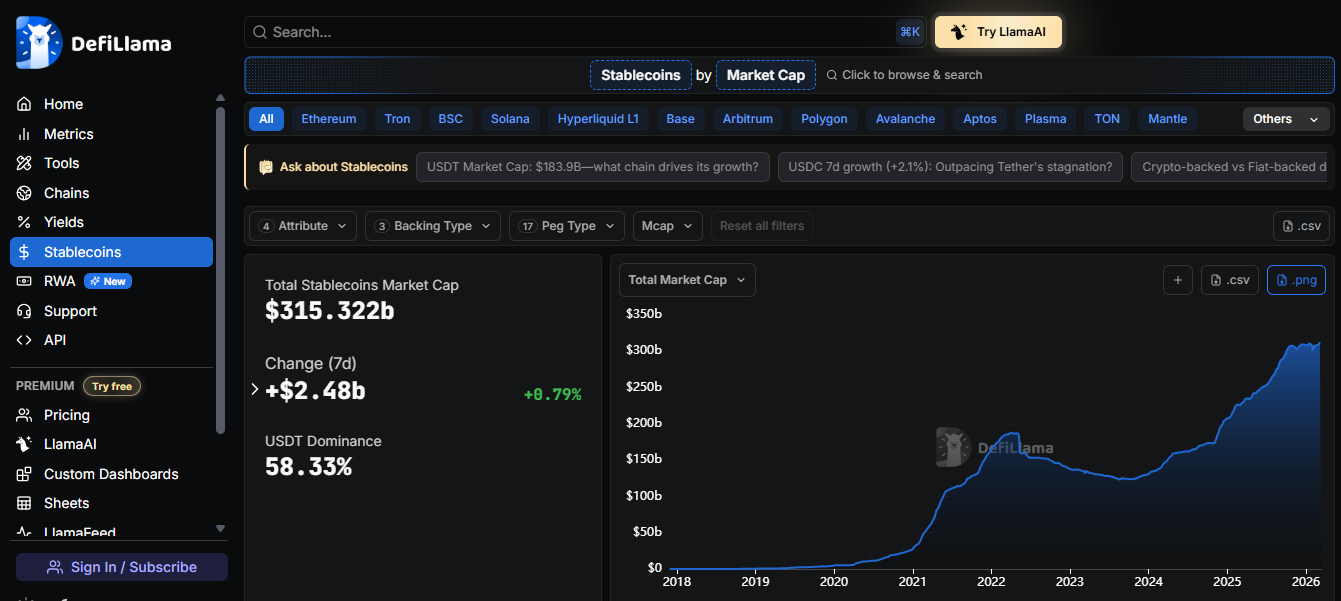Click the search magnifier icon
Viewport: 1341px width, 601px height.
[260, 32]
